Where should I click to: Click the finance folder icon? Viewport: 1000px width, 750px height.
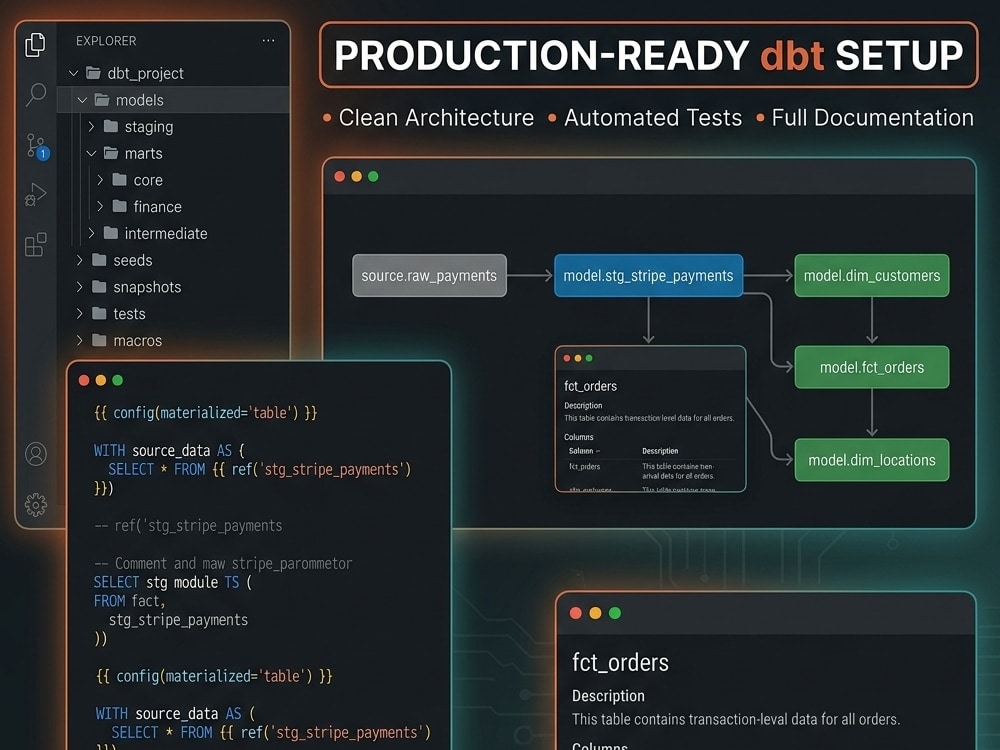click(x=119, y=206)
